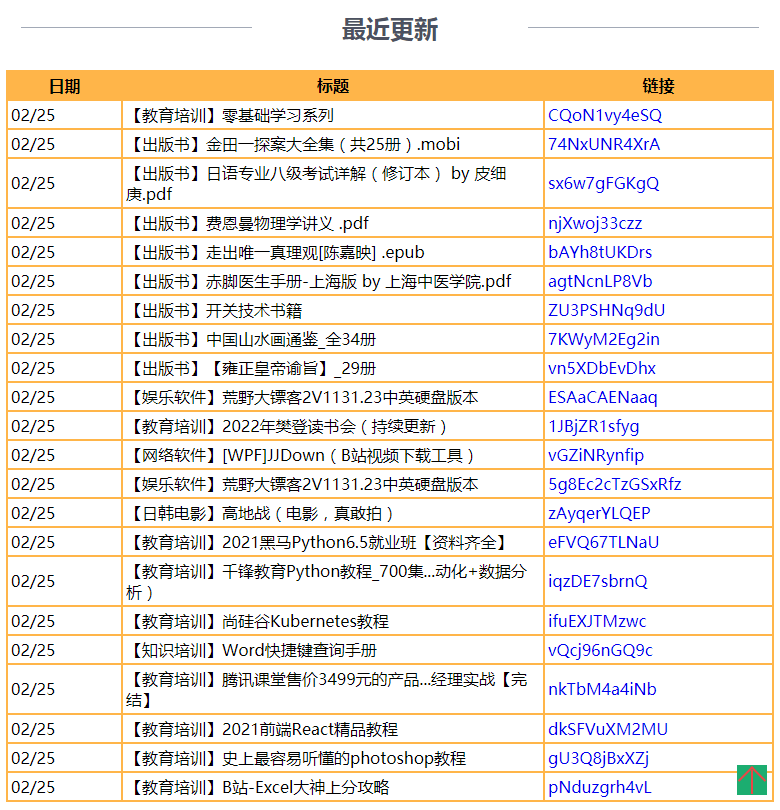The height and width of the screenshot is (810, 780).
Task: Select title 腾讯课堂售价3499元的产品
Action: (326, 689)
